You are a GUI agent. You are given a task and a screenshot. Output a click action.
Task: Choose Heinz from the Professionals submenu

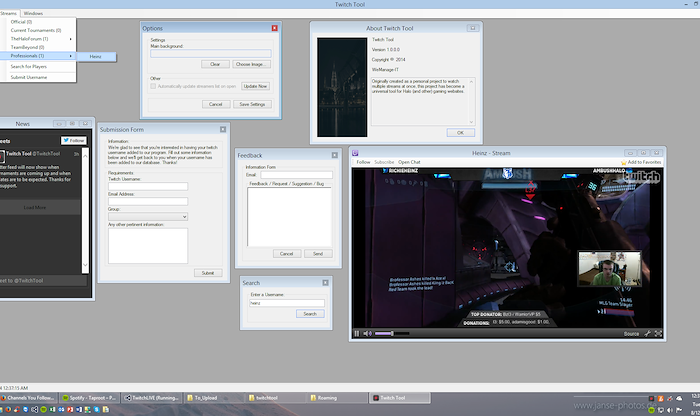click(96, 57)
